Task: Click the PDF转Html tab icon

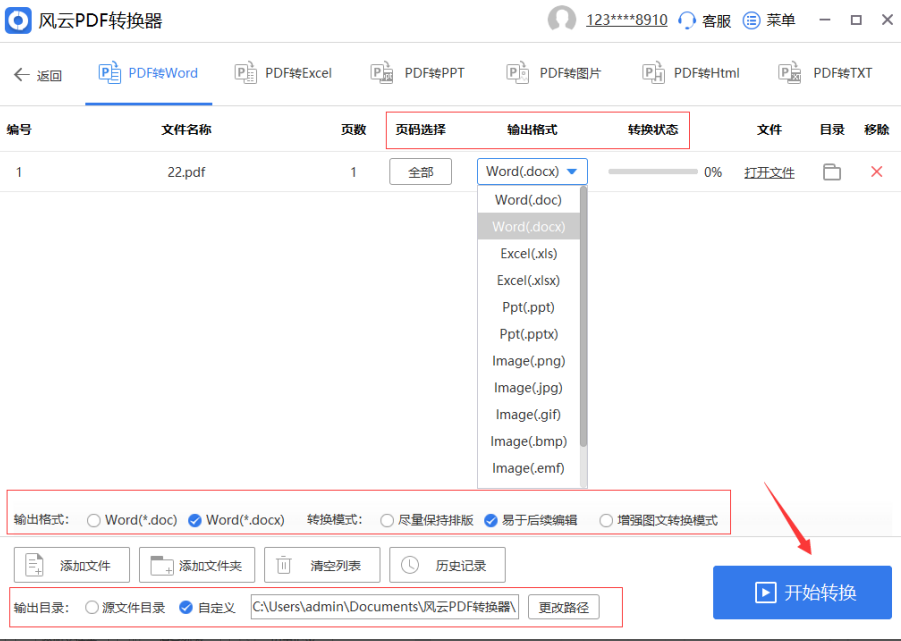Action: click(653, 73)
